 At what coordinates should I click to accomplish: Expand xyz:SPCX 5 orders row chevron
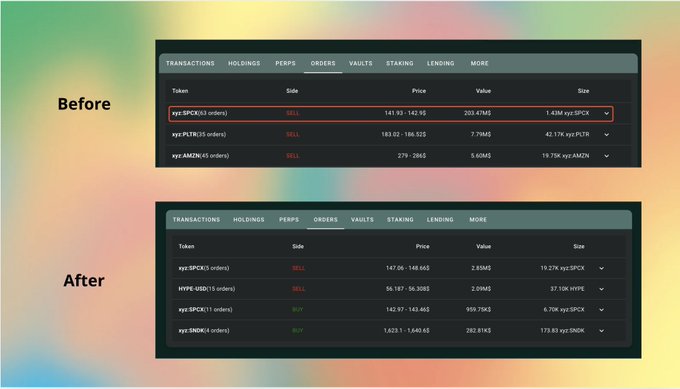point(602,268)
